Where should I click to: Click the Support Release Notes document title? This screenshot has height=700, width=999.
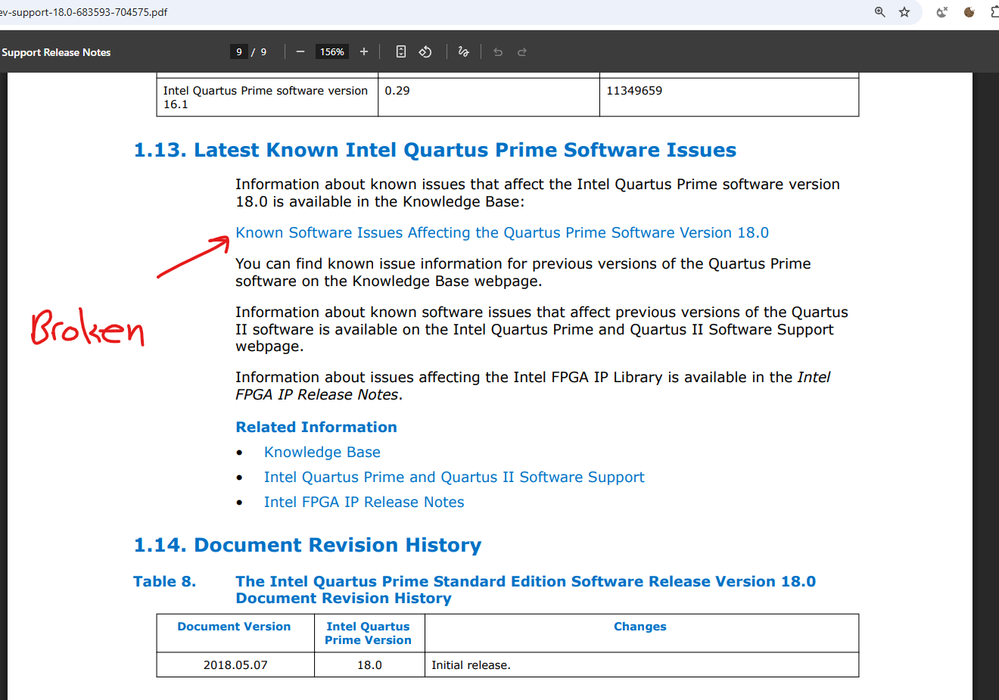[x=56, y=52]
